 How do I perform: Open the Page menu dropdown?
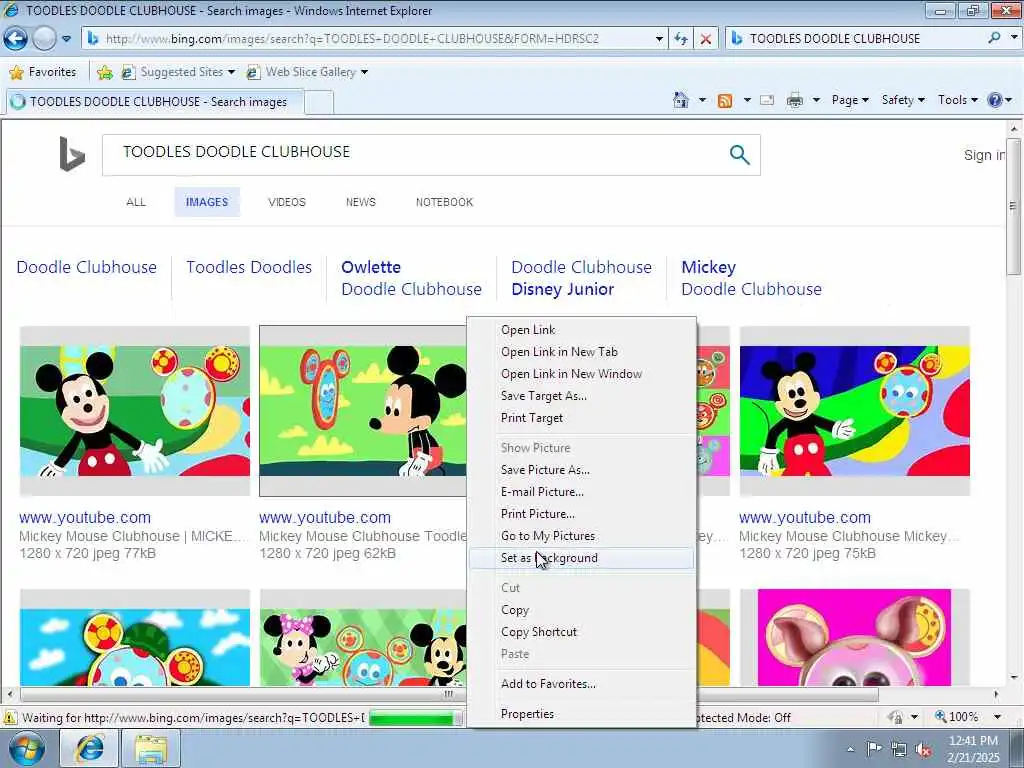point(850,100)
